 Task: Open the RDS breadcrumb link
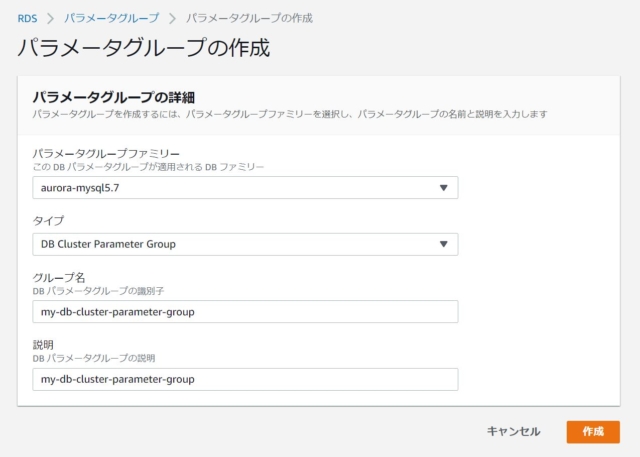click(27, 18)
